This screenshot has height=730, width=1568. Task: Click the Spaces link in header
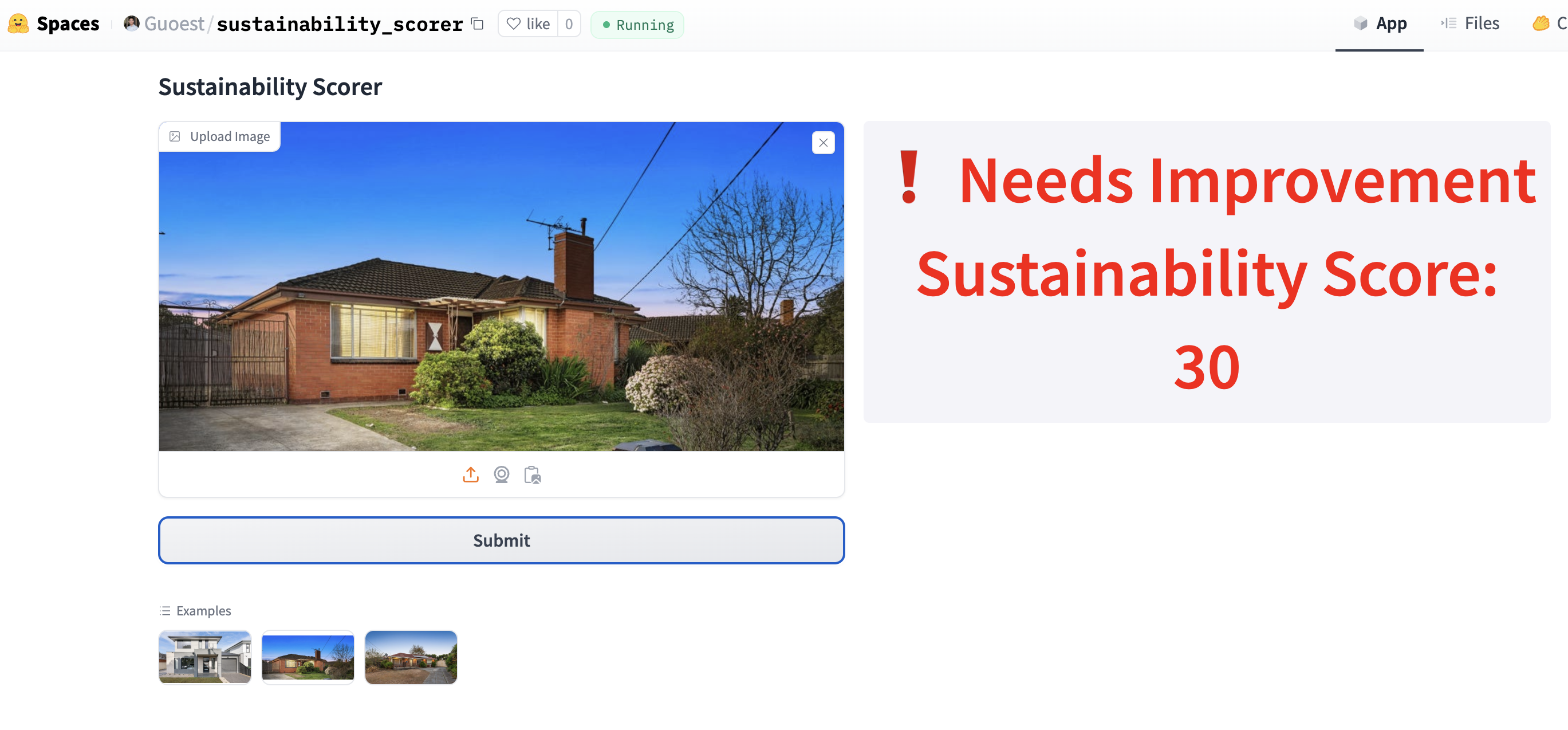click(x=68, y=23)
